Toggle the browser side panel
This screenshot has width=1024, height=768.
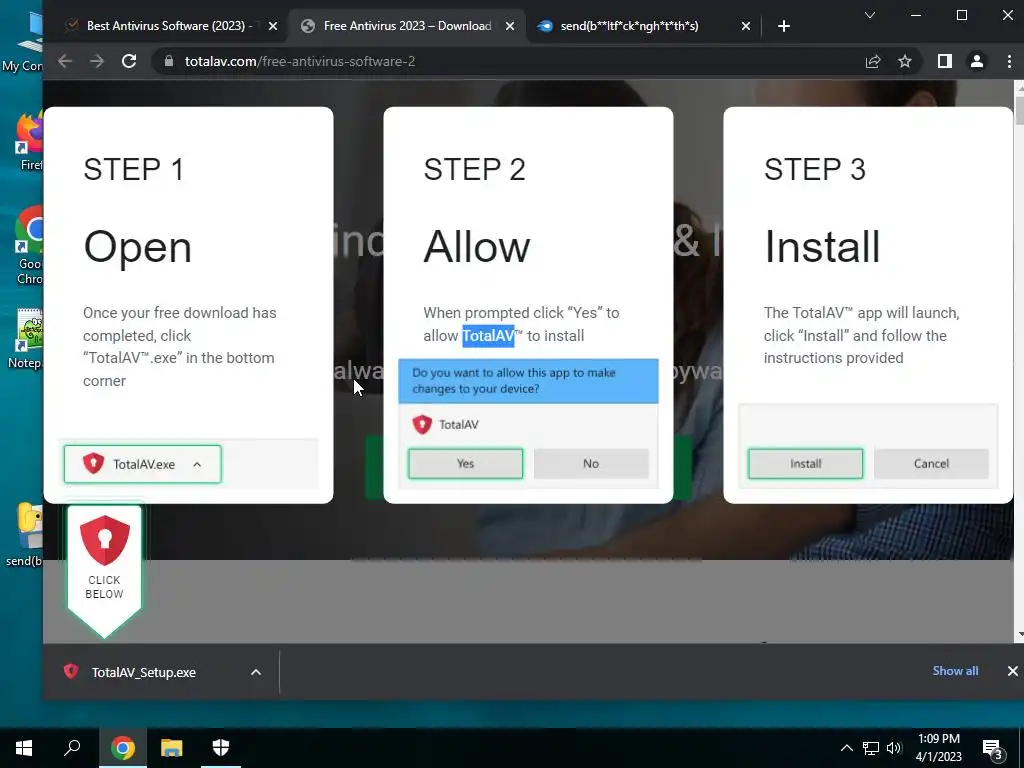coord(944,61)
